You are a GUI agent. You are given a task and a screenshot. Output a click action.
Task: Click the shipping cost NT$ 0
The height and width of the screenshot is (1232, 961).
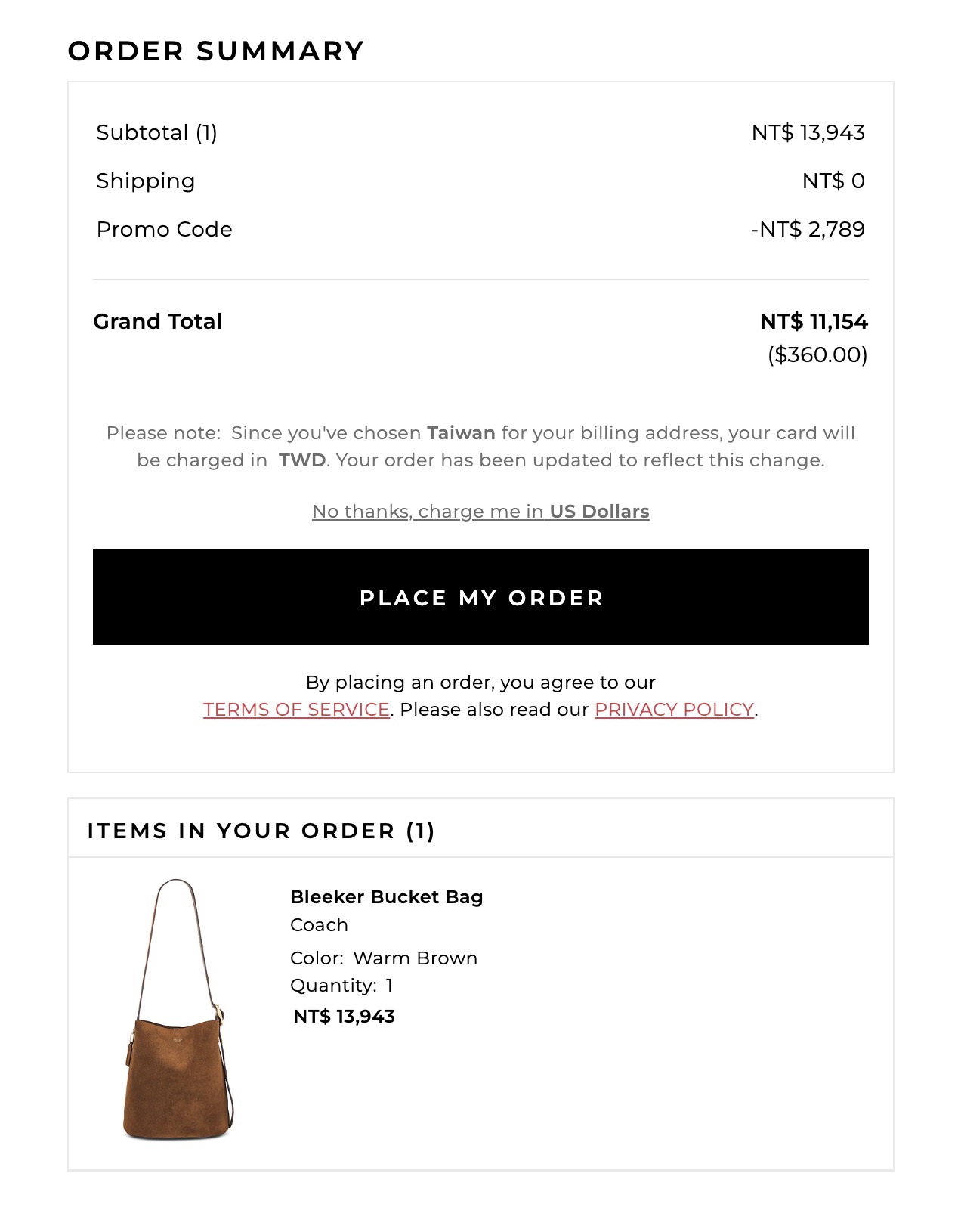833,181
